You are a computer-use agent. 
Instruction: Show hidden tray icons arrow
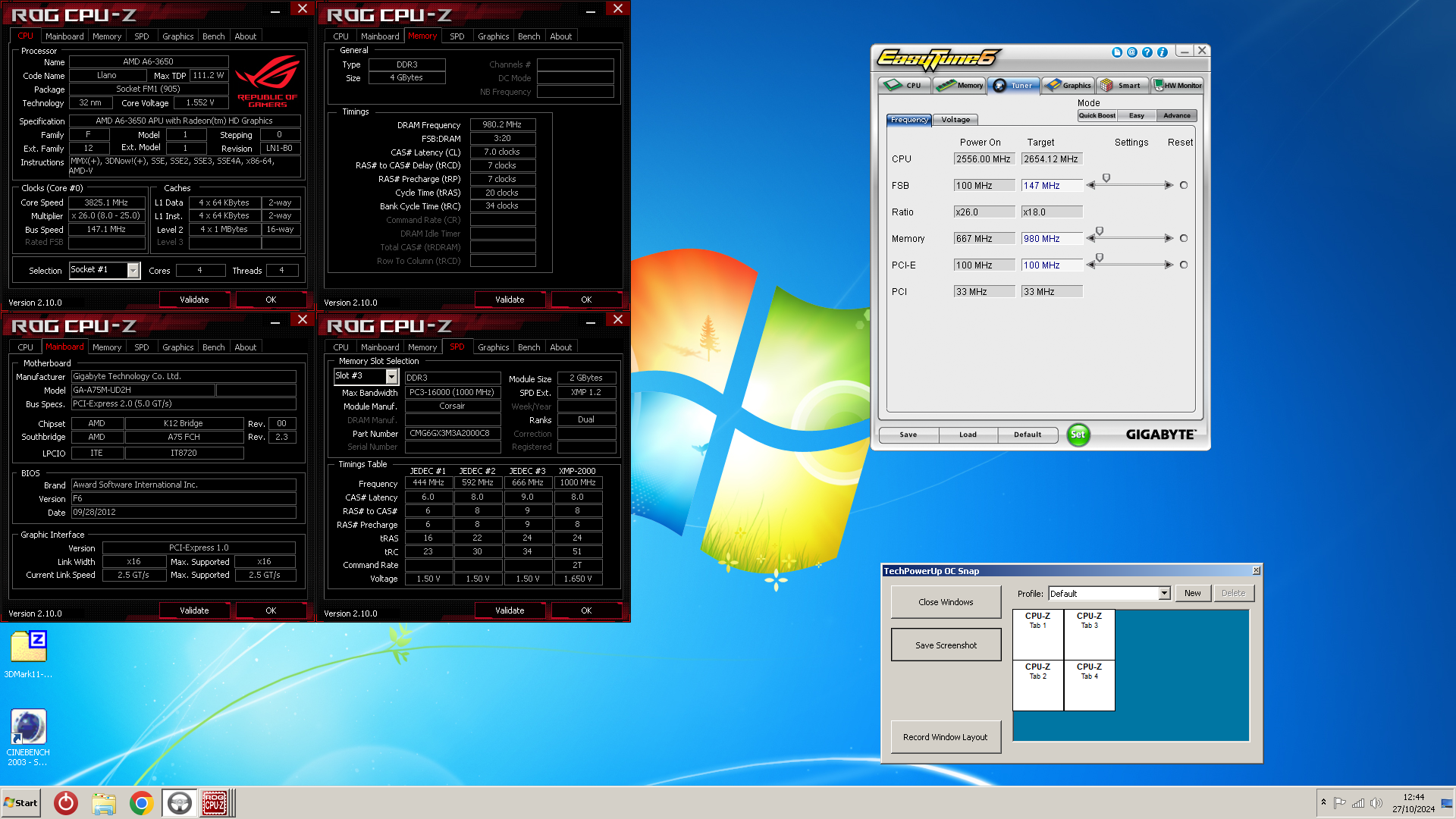click(x=1323, y=802)
